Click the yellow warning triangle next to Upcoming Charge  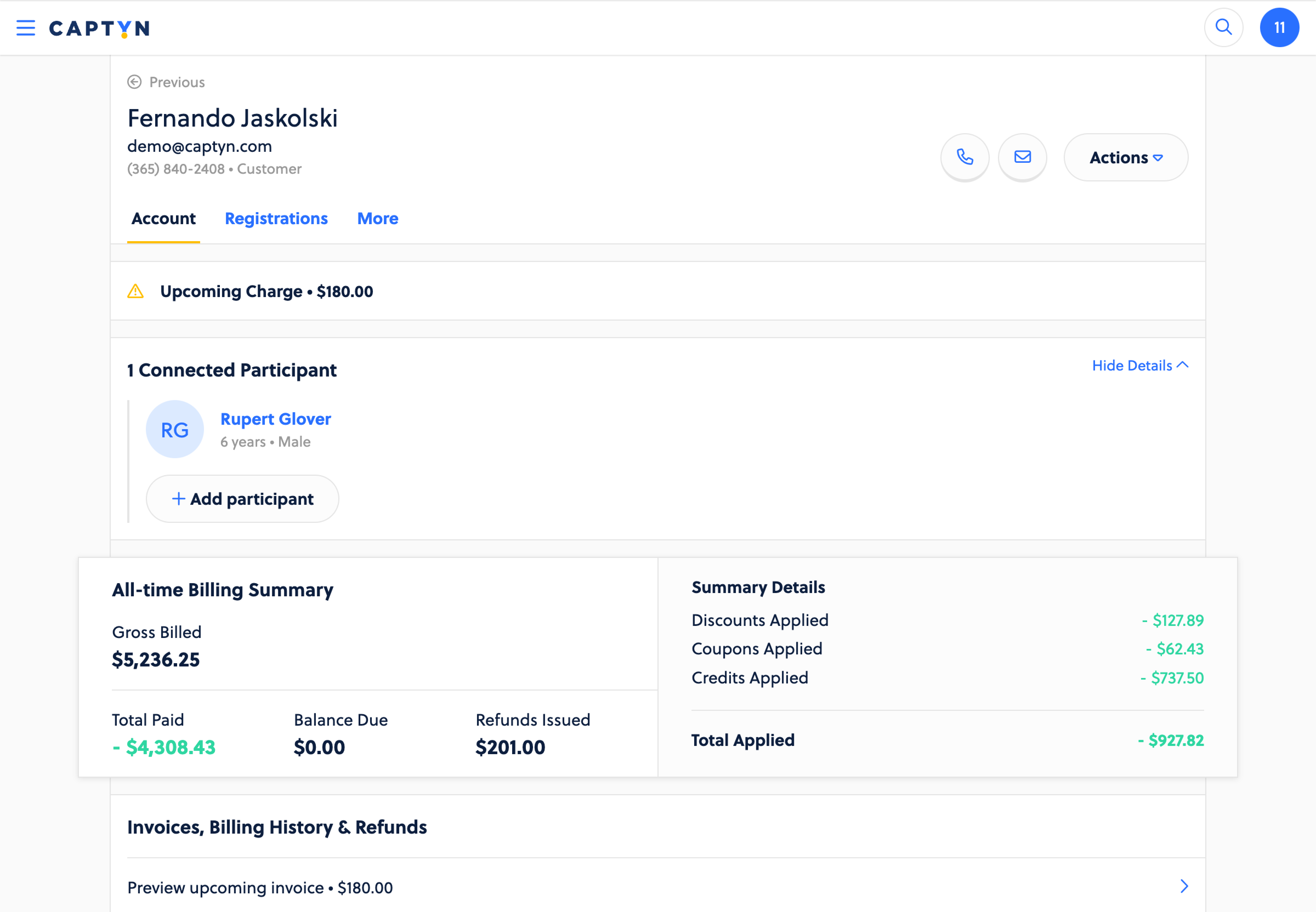(x=135, y=291)
